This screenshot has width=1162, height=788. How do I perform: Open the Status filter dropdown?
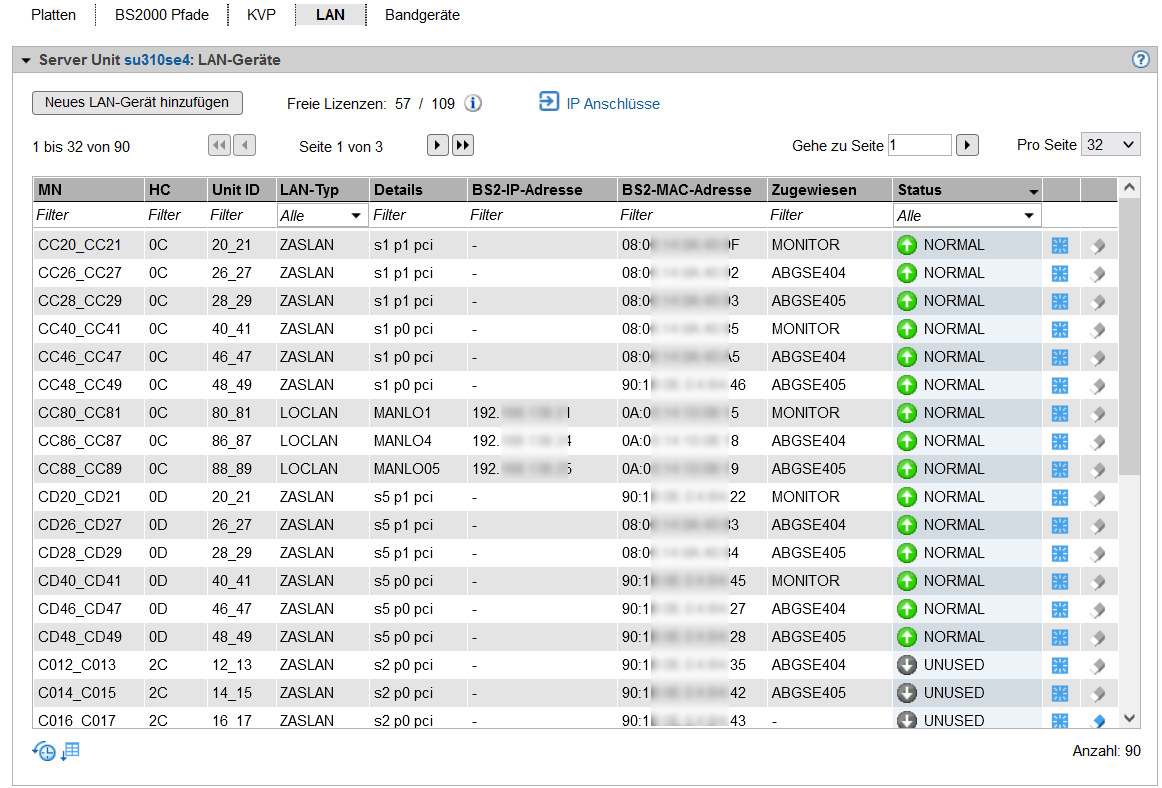click(x=967, y=216)
